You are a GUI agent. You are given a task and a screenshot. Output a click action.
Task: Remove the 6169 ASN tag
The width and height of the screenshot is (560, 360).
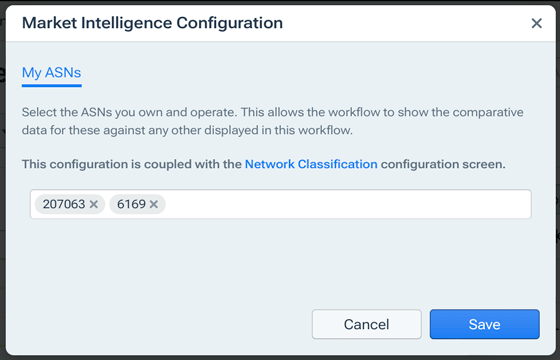point(154,204)
